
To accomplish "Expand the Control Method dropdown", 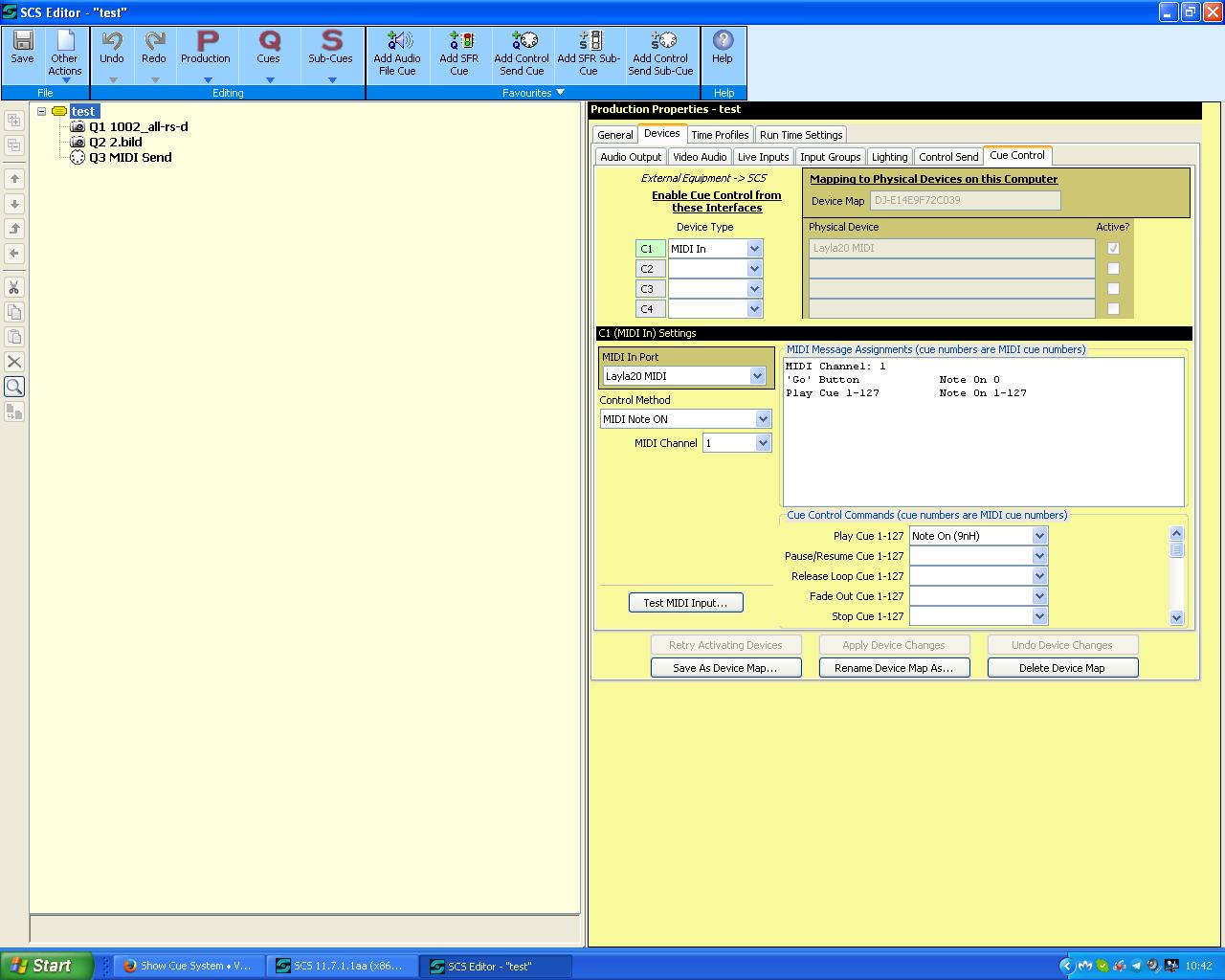I will pyautogui.click(x=763, y=419).
